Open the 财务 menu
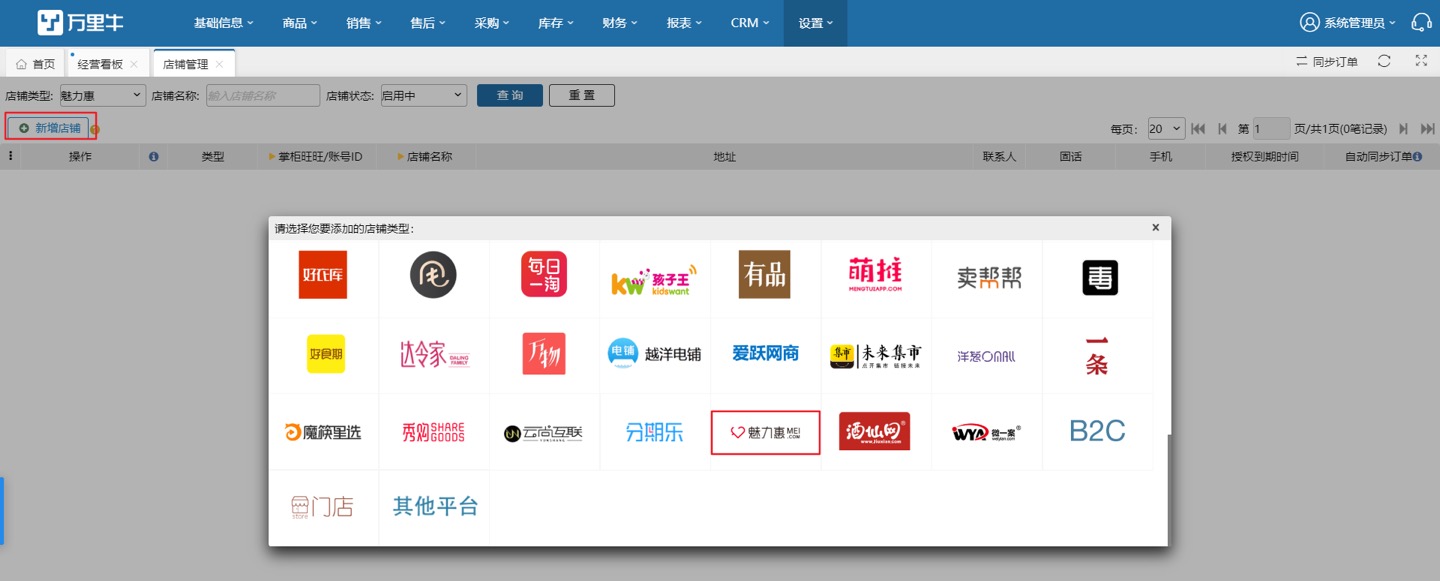Viewport: 1440px width, 581px height. point(620,22)
